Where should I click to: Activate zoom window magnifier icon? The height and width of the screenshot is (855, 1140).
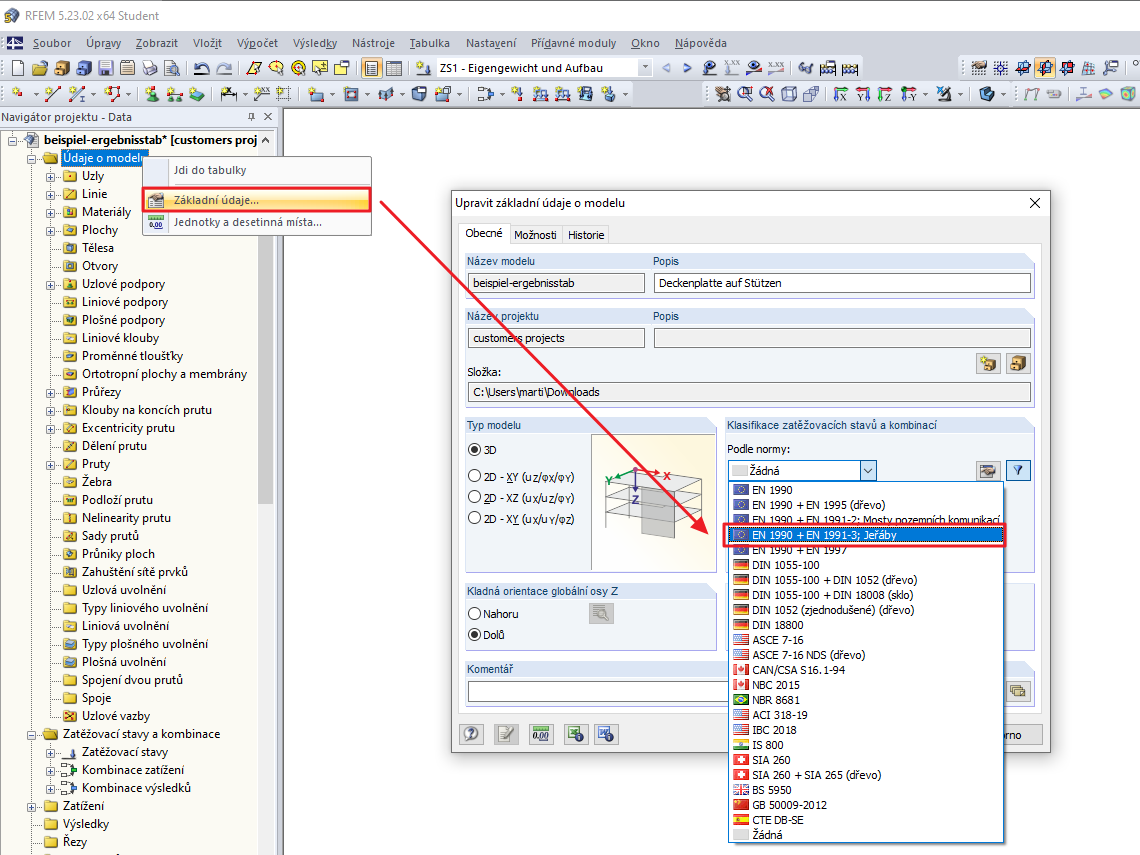pos(744,94)
